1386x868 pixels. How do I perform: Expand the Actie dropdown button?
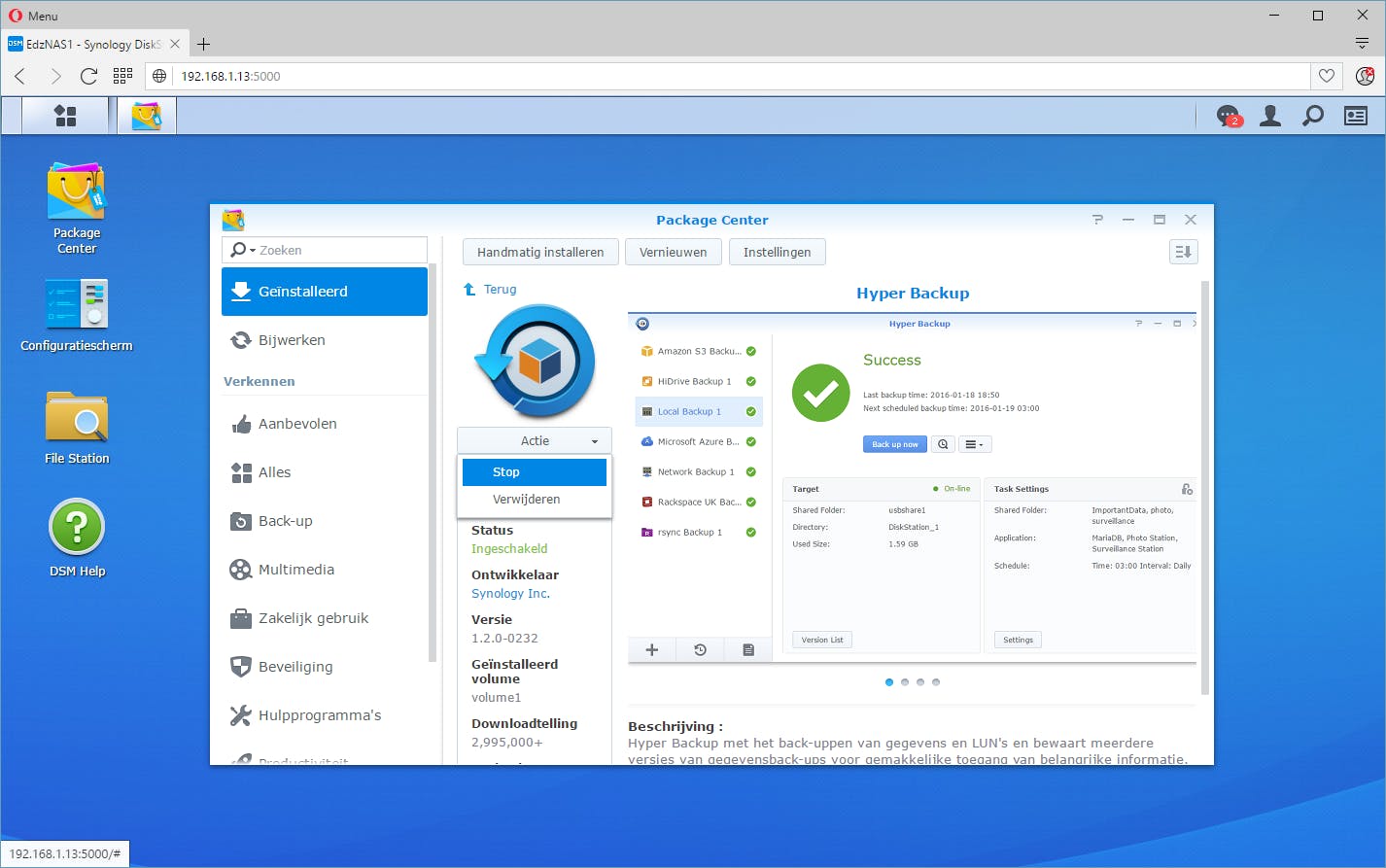(x=535, y=440)
